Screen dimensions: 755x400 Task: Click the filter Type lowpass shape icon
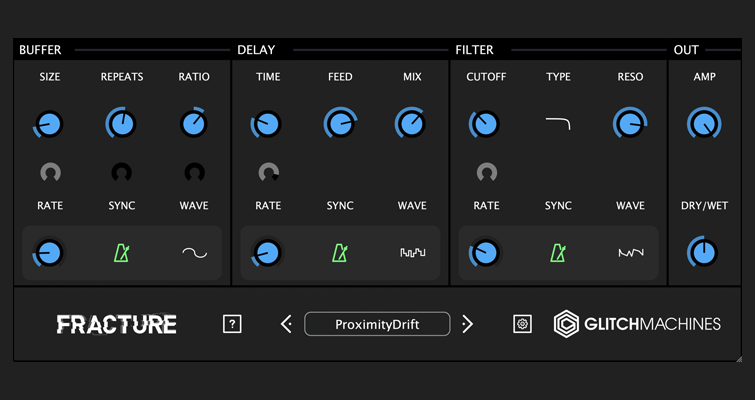point(558,124)
